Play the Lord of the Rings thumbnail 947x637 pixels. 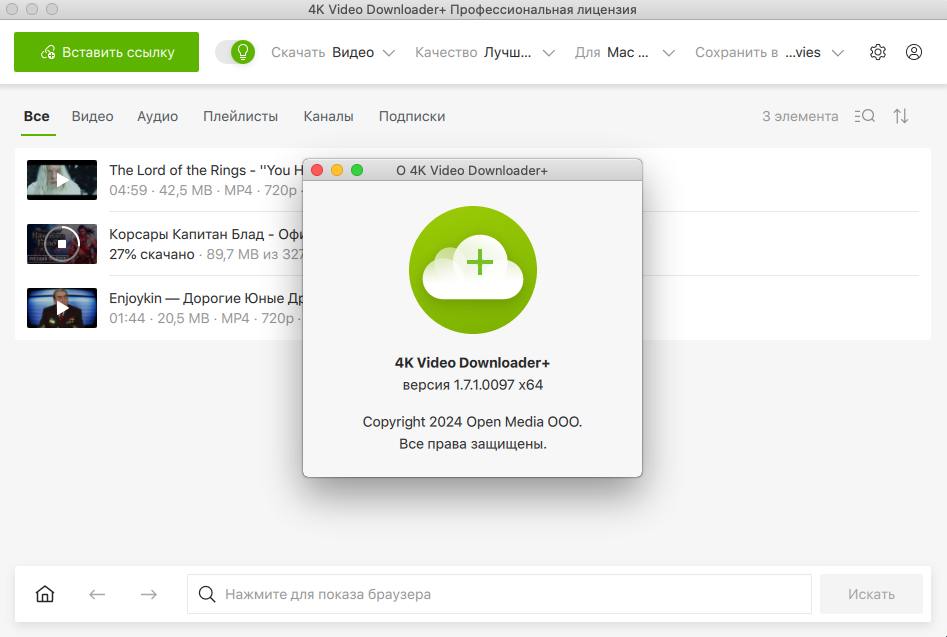62,180
